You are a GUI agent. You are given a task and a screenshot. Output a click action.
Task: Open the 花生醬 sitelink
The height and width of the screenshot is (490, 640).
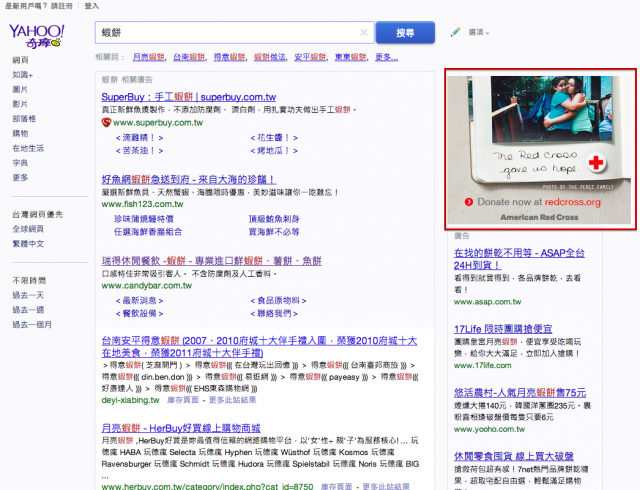274,138
